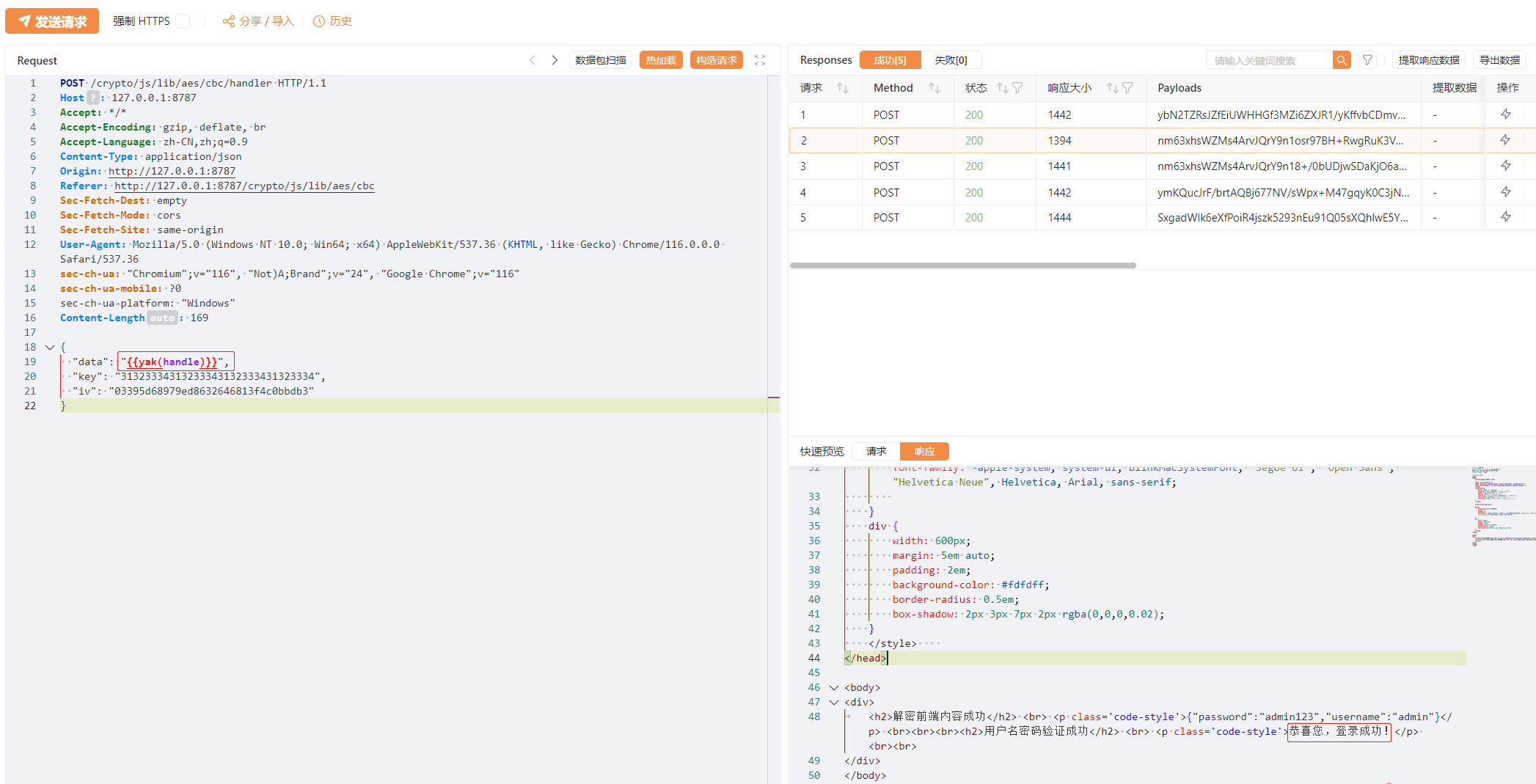Filter by status using the 状态 funnel icon
1536x784 pixels.
[1017, 88]
